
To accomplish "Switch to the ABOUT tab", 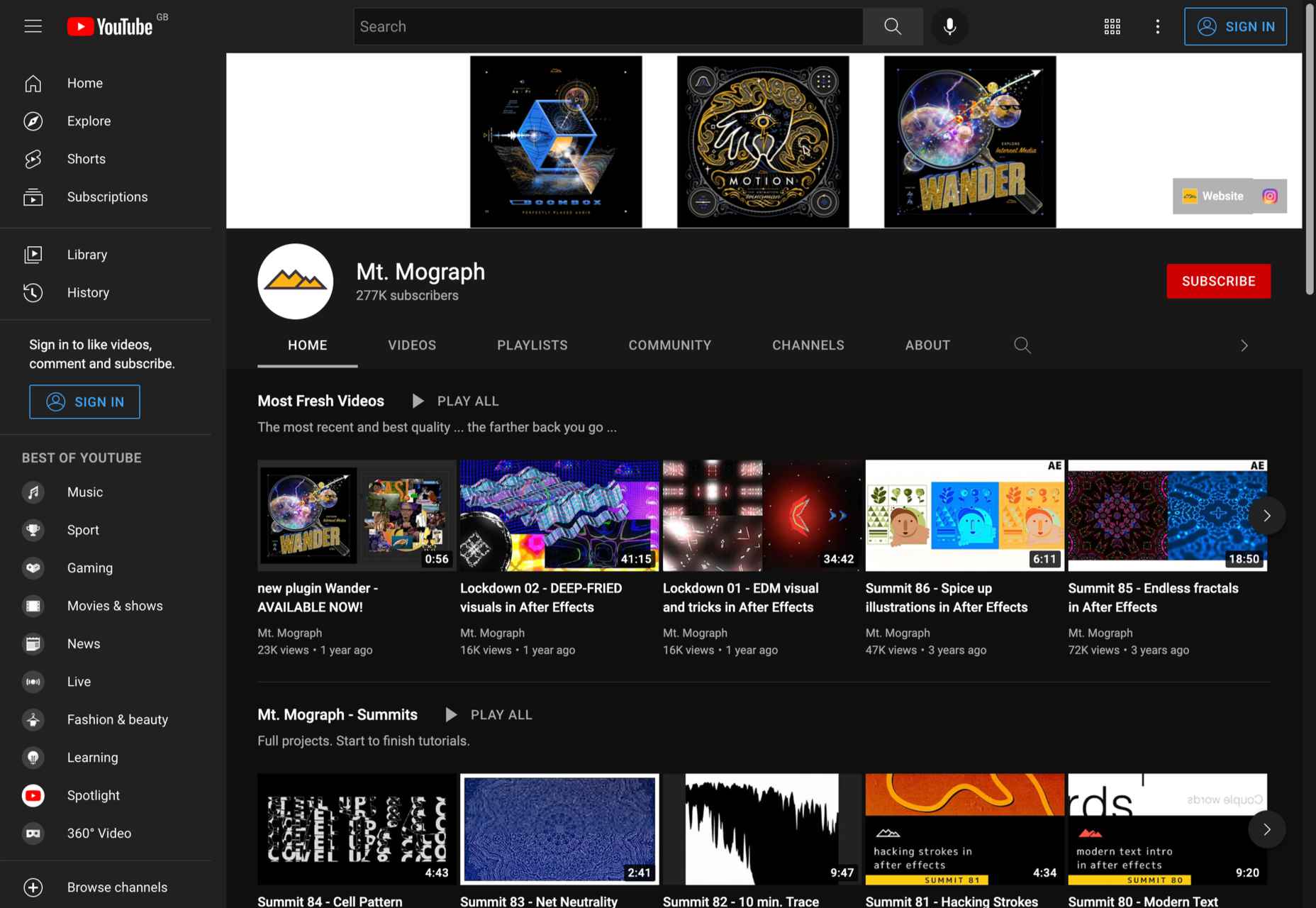I will pos(927,345).
